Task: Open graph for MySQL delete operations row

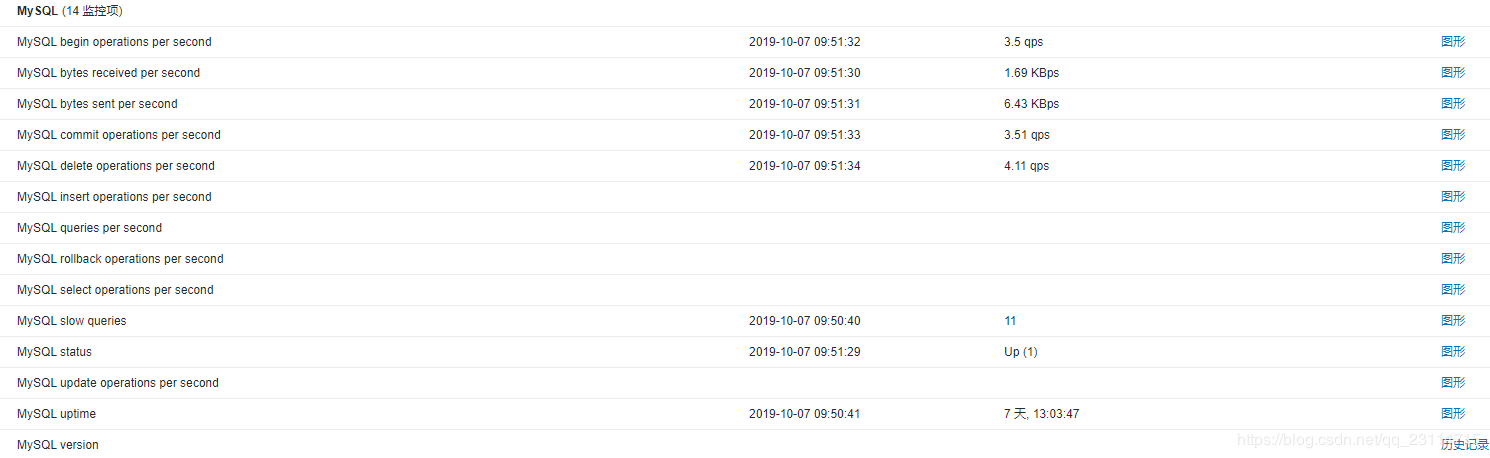Action: (1452, 166)
